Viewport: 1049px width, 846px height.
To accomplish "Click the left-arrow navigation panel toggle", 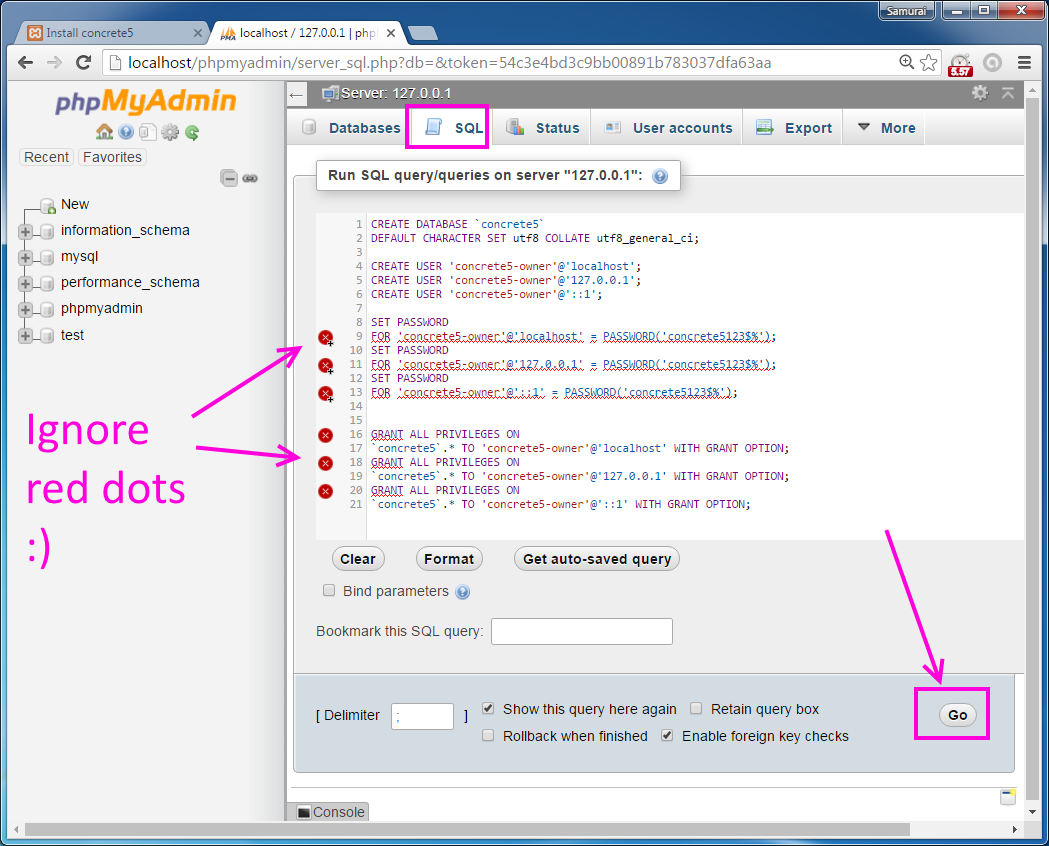I will [296, 95].
